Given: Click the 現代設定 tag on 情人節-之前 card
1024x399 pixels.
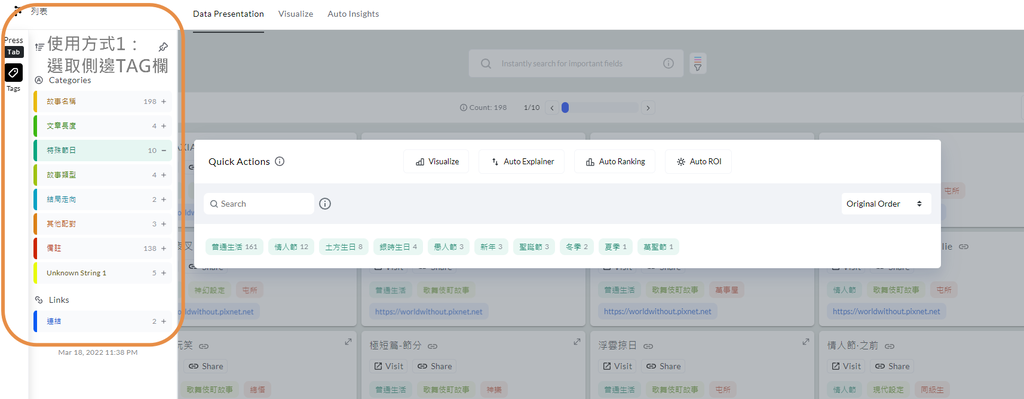Looking at the screenshot, I should coord(888,390).
